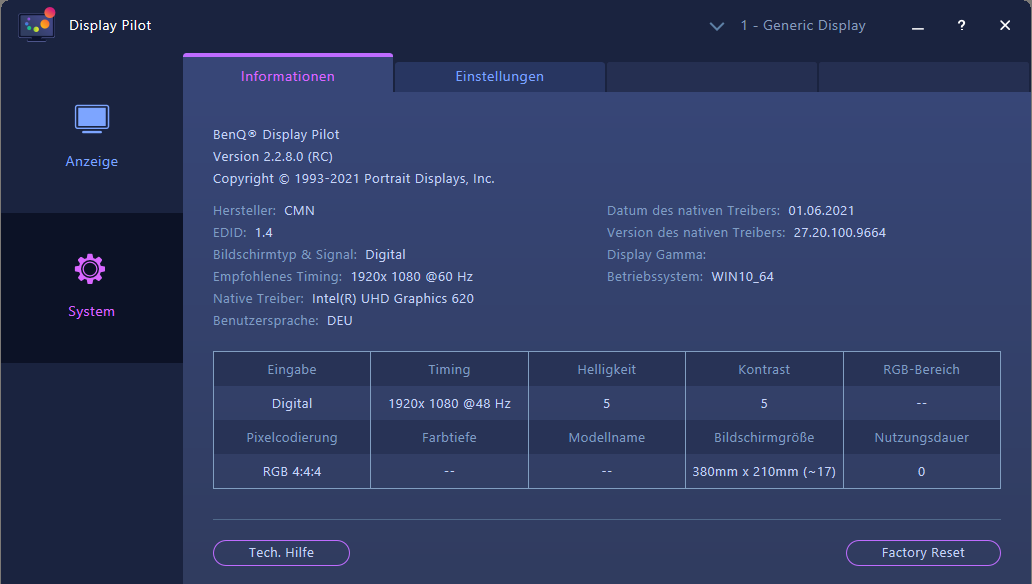Screen dimensions: 1032x584
Task: Click the '380mm x 210mm (~17)' cell
Action: coord(763,471)
